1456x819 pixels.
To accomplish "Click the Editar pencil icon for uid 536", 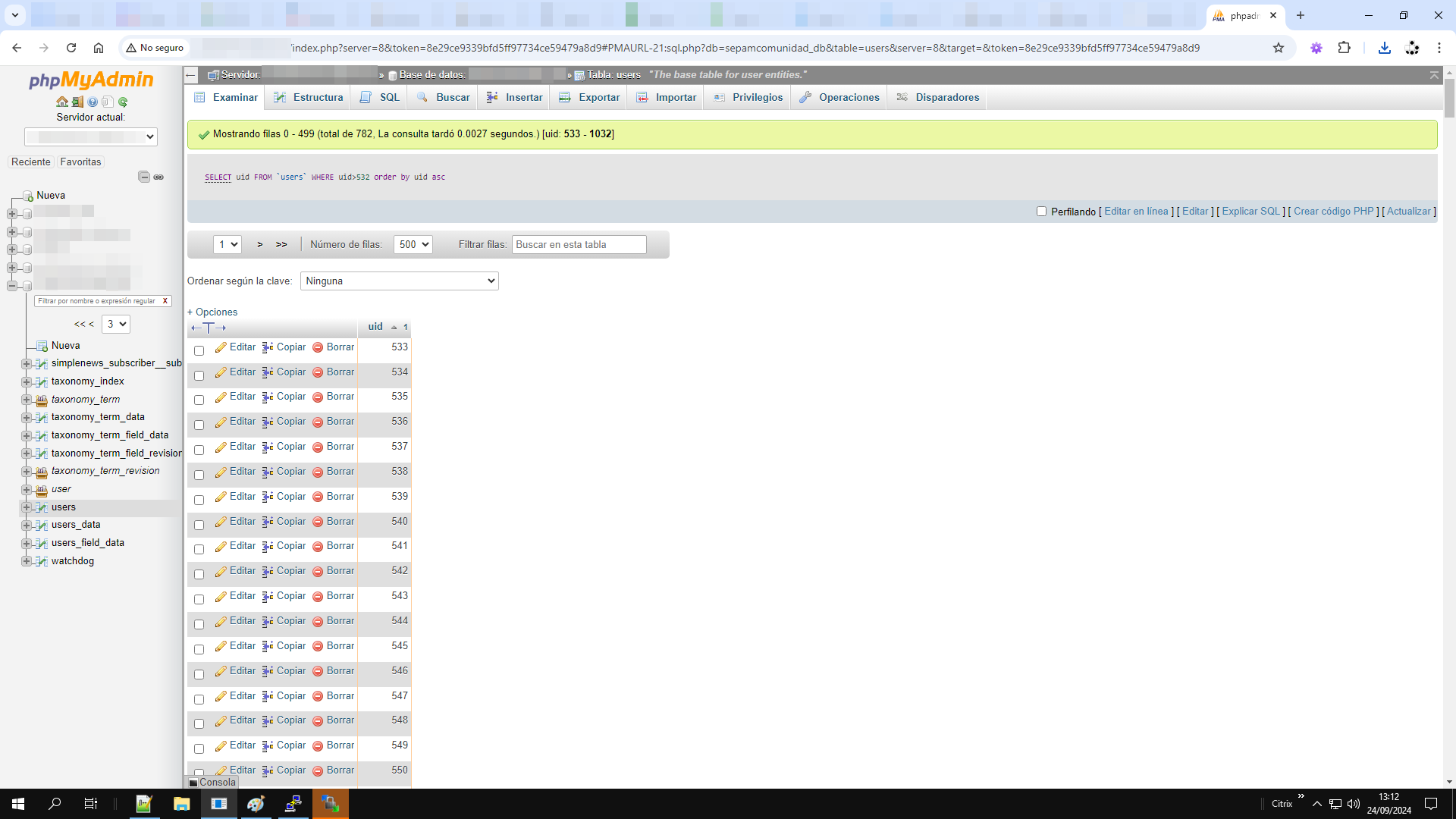I will (221, 422).
